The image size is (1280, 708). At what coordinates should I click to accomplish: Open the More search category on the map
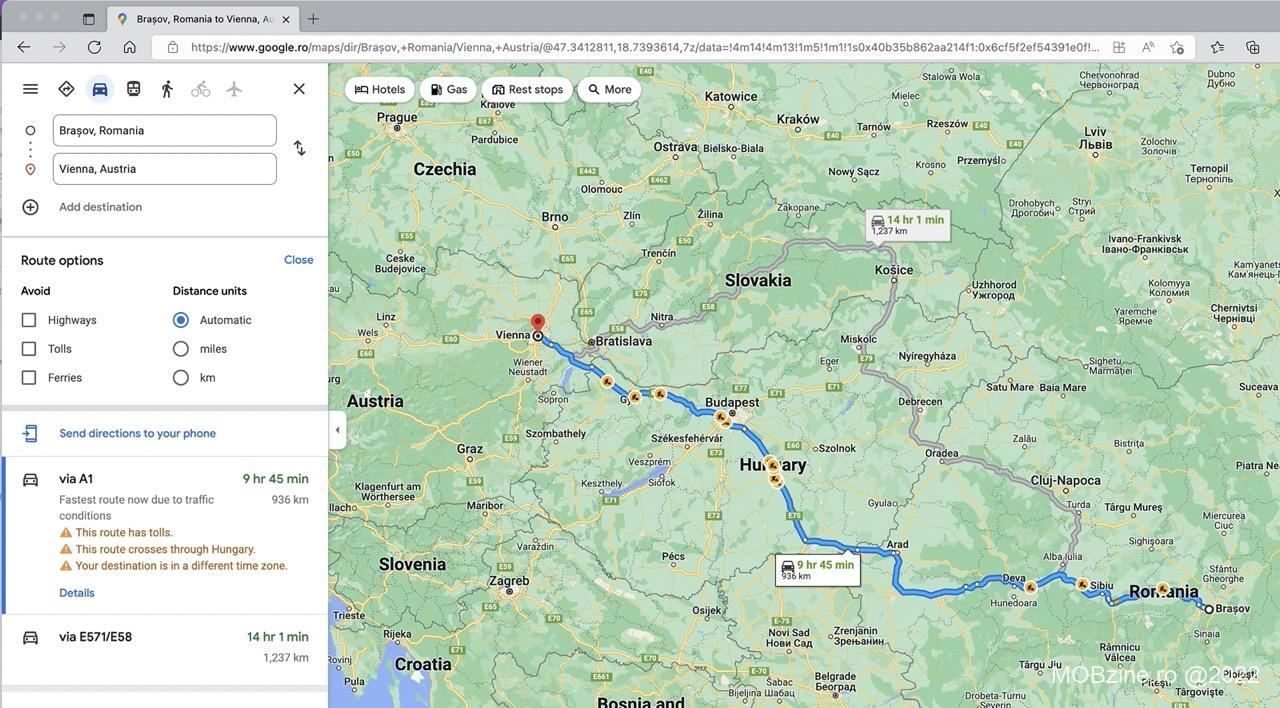(x=608, y=89)
